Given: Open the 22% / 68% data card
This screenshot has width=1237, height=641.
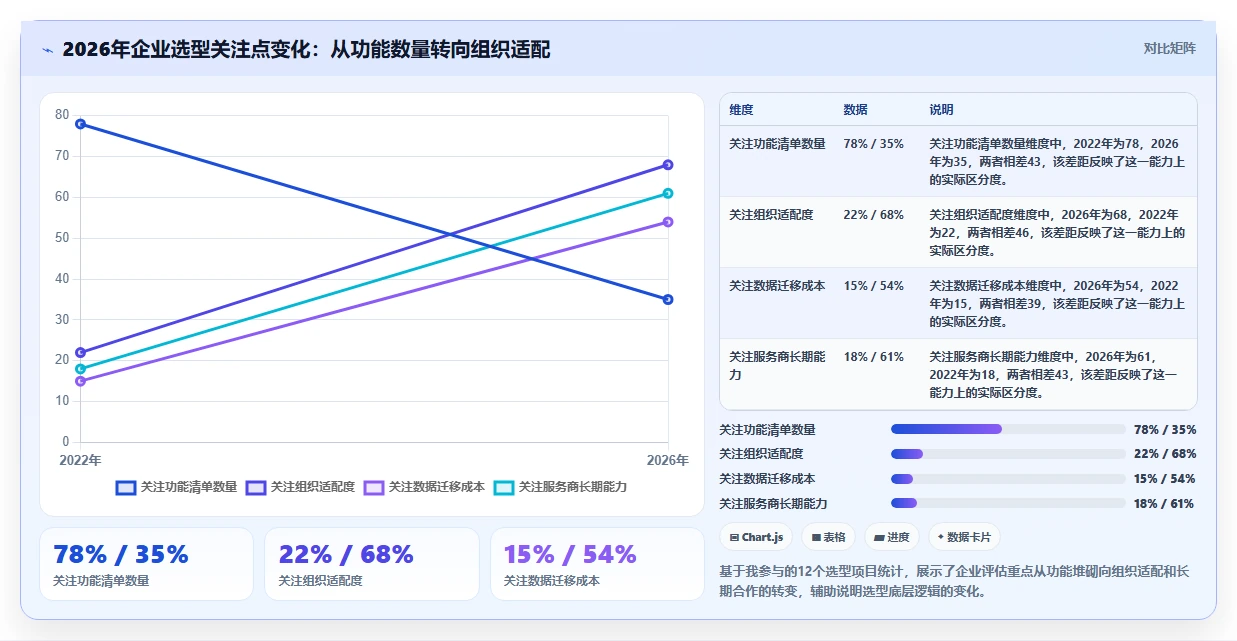Looking at the screenshot, I should click(x=372, y=564).
